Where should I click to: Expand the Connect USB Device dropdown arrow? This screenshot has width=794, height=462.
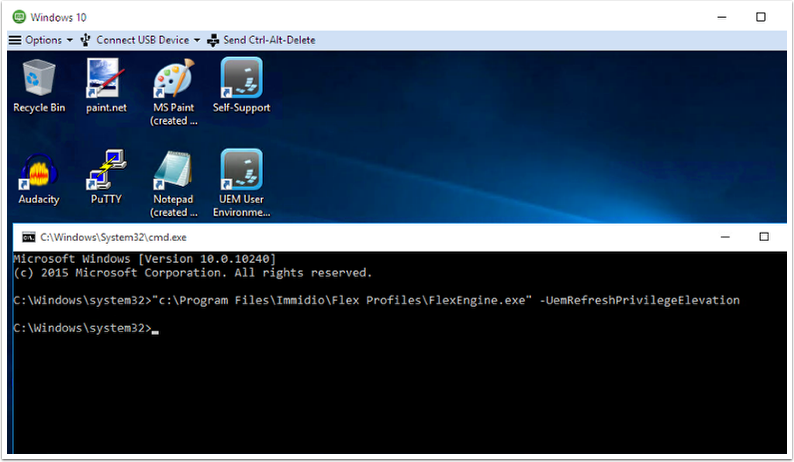click(x=197, y=40)
